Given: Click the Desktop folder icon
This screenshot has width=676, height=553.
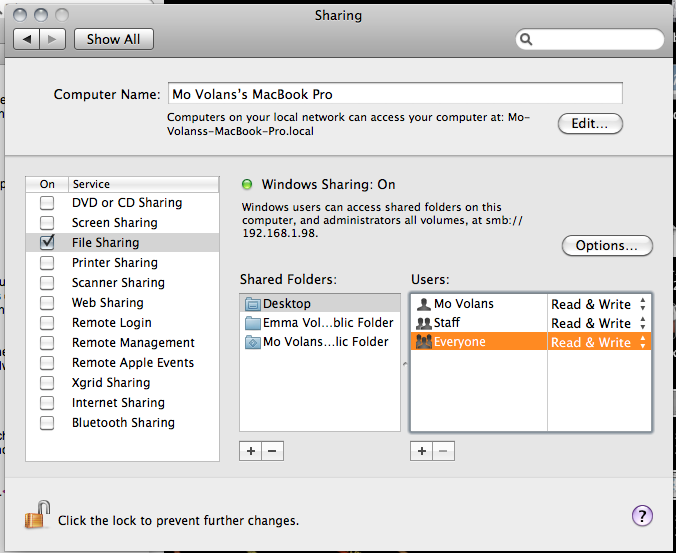Looking at the screenshot, I should [x=253, y=304].
